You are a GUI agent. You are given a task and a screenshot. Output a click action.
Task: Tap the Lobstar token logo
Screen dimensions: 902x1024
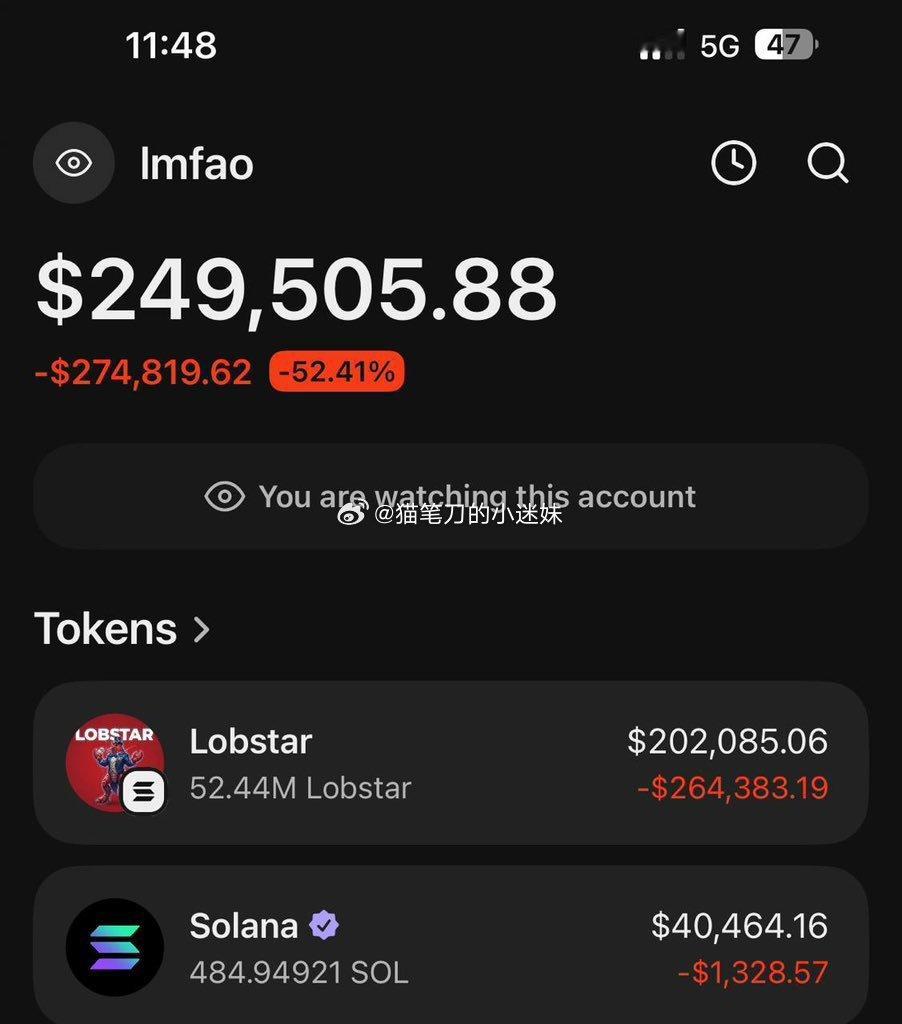tap(115, 762)
